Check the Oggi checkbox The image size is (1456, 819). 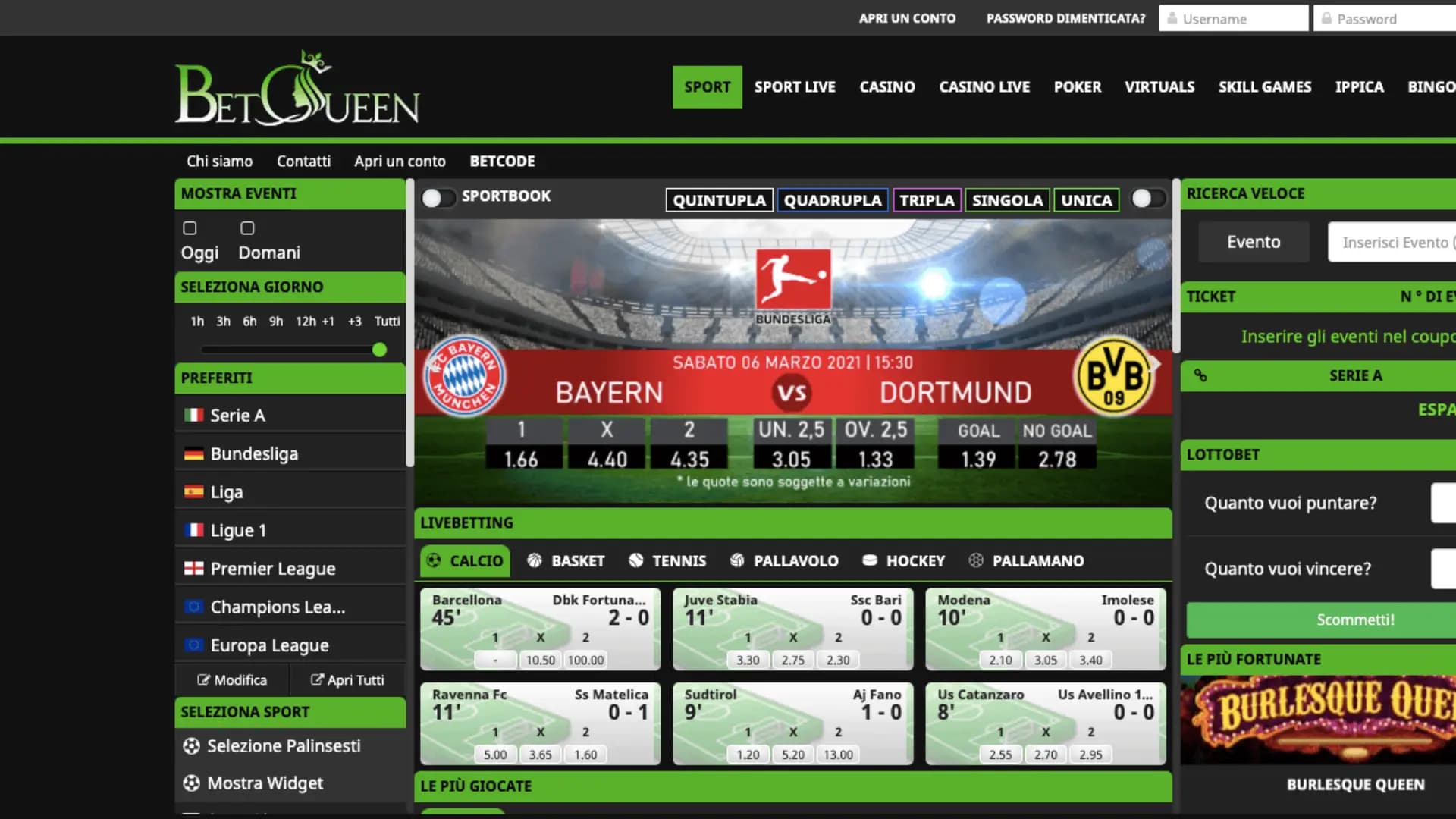tap(190, 228)
